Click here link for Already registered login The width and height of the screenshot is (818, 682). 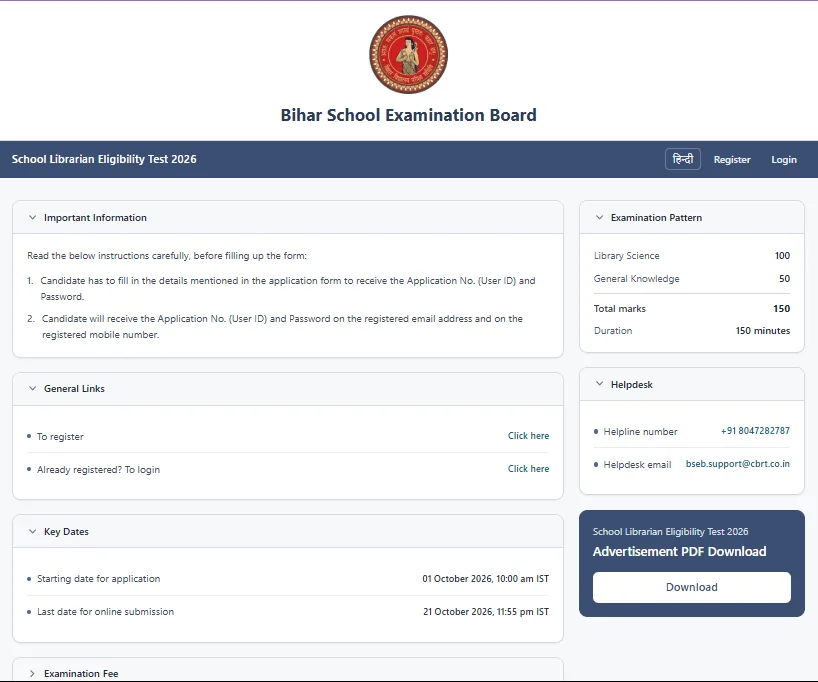tap(528, 469)
